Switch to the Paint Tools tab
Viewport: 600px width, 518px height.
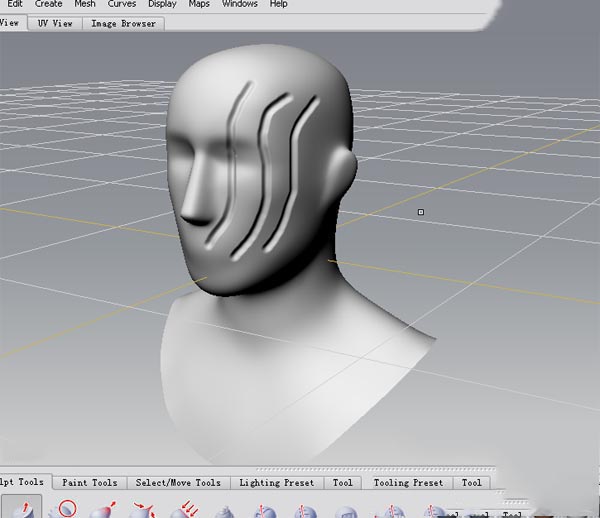(90, 483)
